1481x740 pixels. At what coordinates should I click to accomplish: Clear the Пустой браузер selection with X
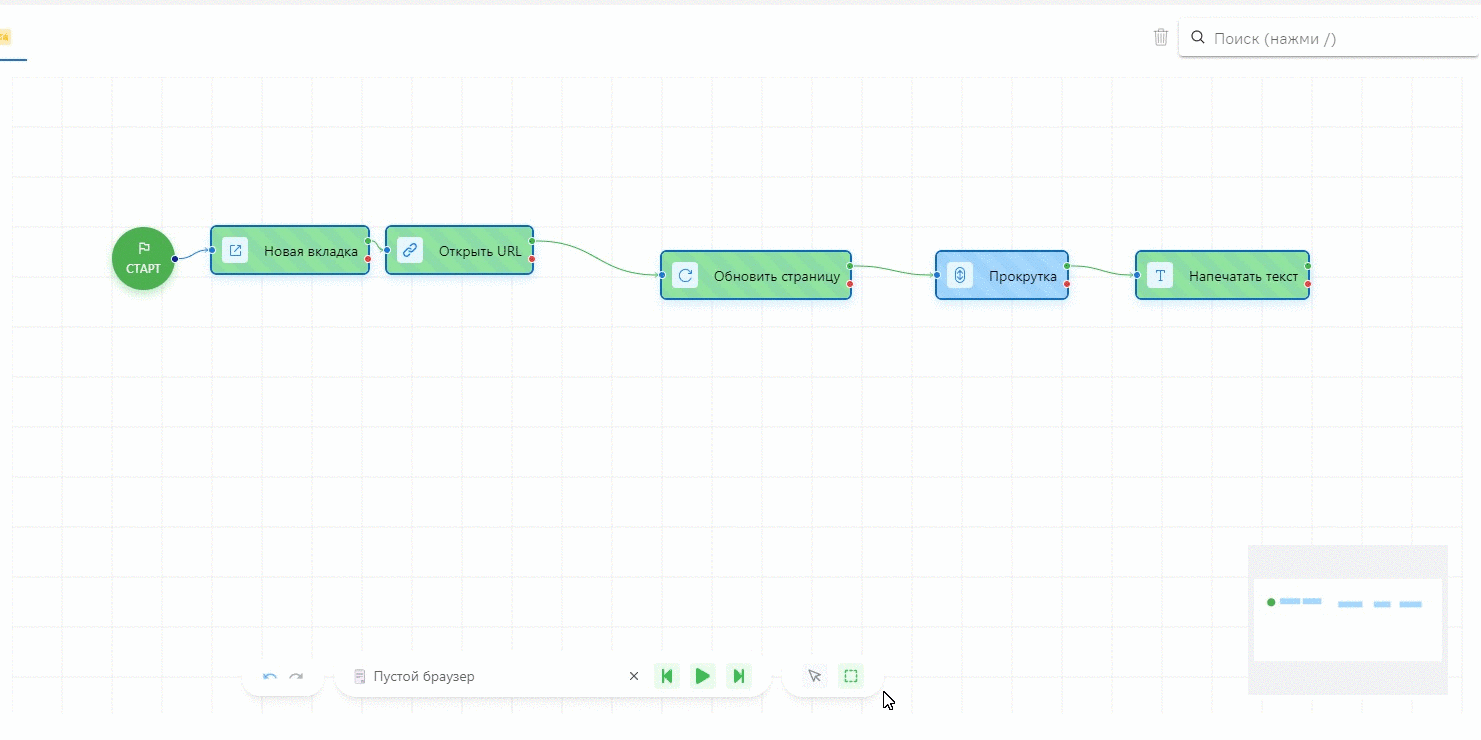click(x=634, y=677)
